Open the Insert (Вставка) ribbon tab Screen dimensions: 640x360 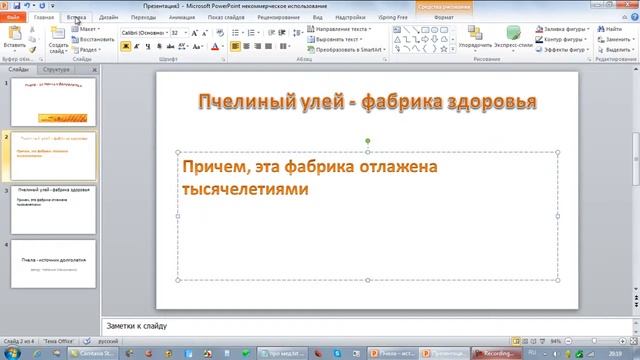[x=76, y=18]
